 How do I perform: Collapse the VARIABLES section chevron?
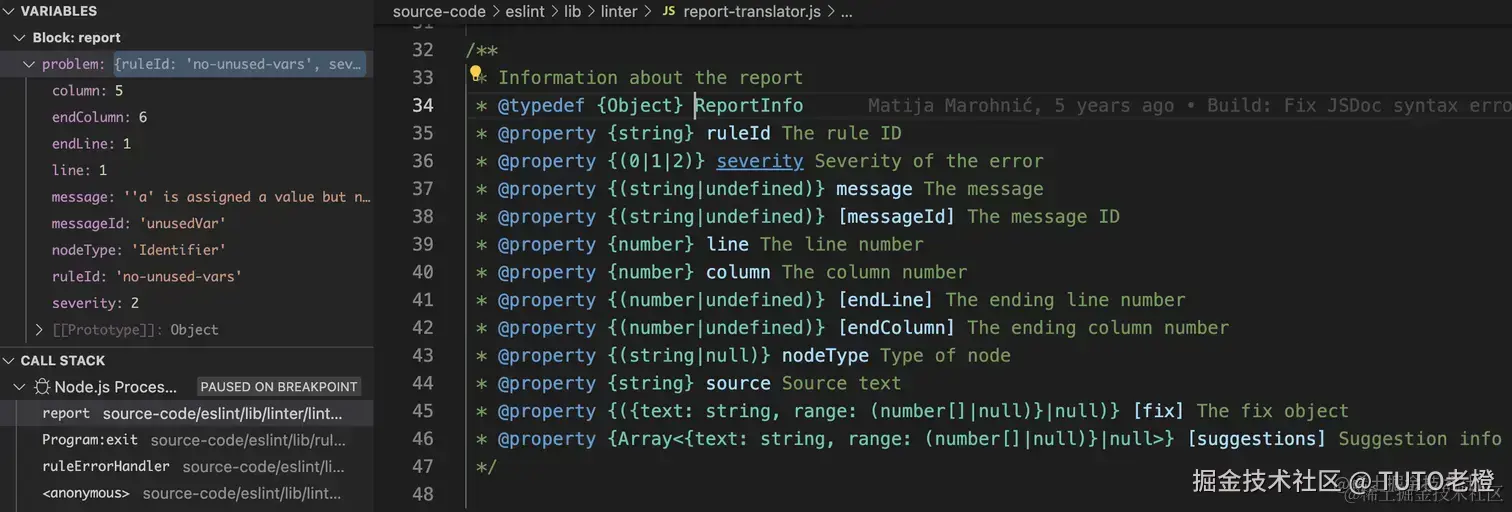[9, 11]
